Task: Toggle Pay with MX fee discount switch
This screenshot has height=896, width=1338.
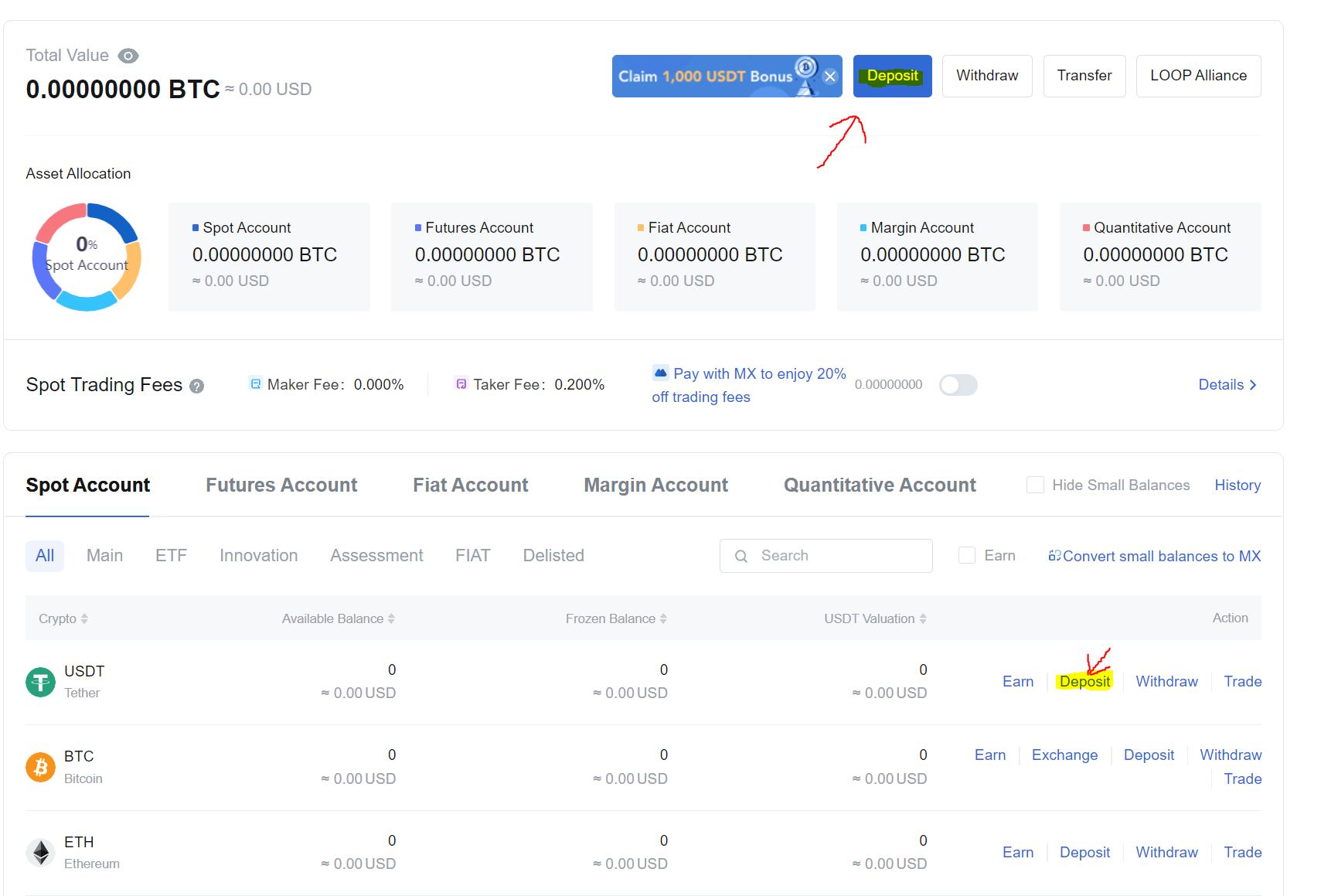Action: click(x=958, y=385)
